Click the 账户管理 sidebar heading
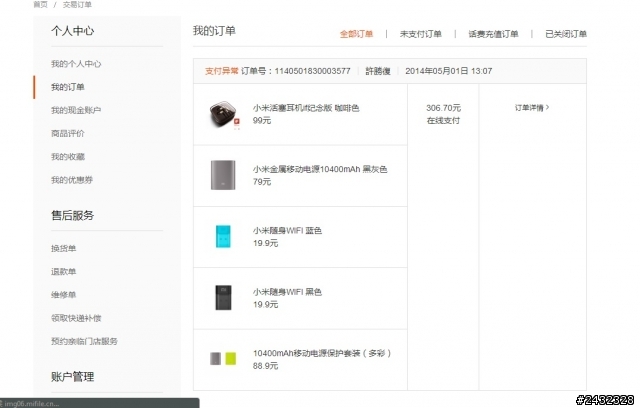640x408 pixels. (x=73, y=377)
